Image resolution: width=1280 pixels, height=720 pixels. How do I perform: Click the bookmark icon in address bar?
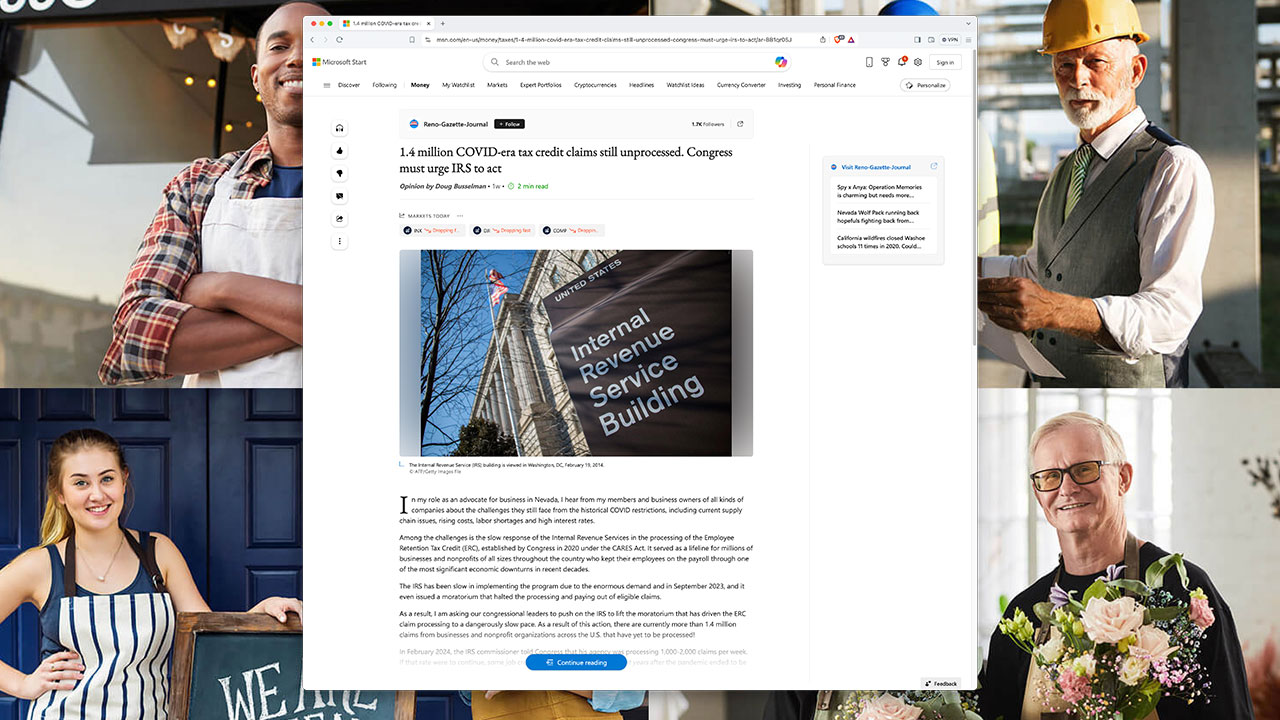(x=413, y=39)
